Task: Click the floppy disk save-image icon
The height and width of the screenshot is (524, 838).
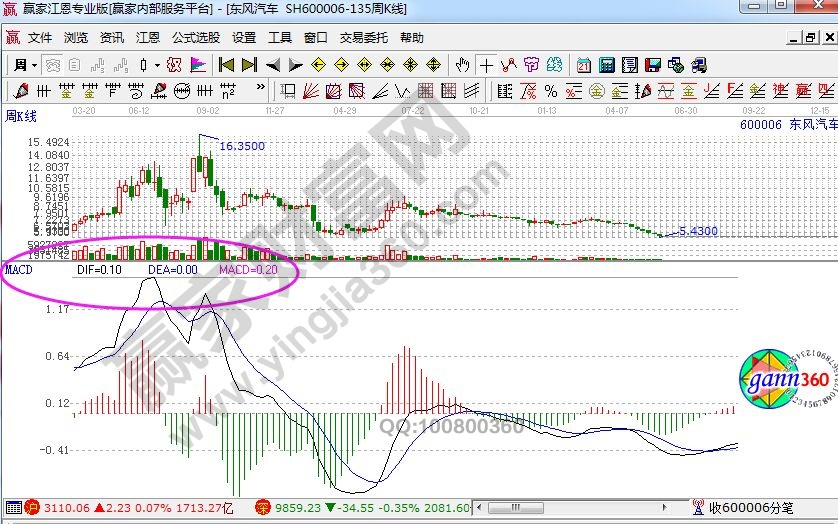Action: click(x=653, y=65)
